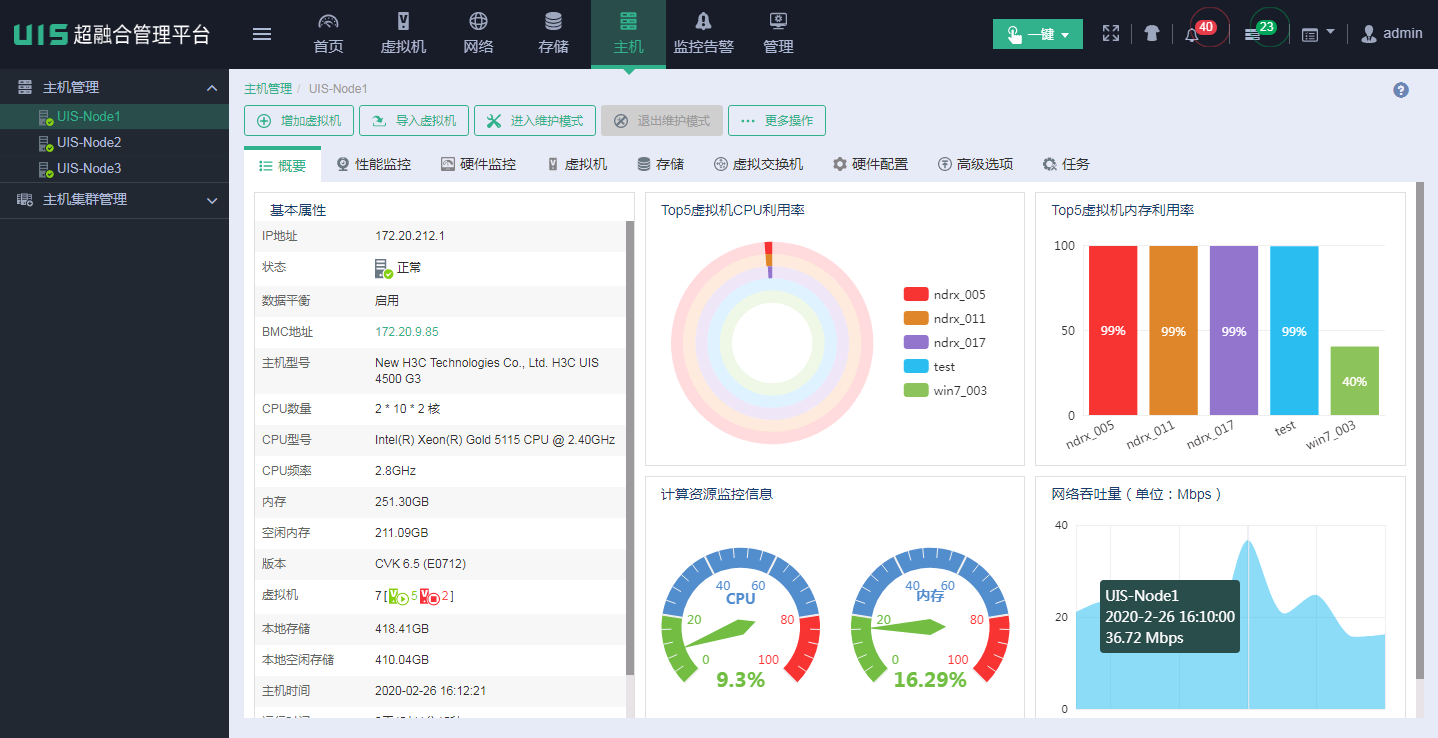This screenshot has height=738, width=1438.
Task: Click the version value CVK 6.5 (E0712)
Action: pos(420,564)
